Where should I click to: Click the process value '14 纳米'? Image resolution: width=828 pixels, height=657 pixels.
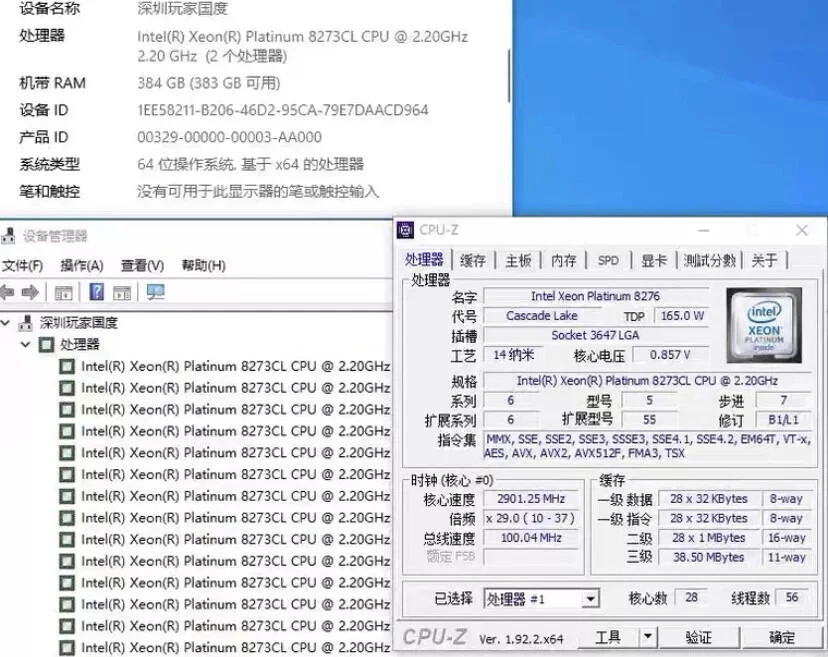[x=513, y=355]
